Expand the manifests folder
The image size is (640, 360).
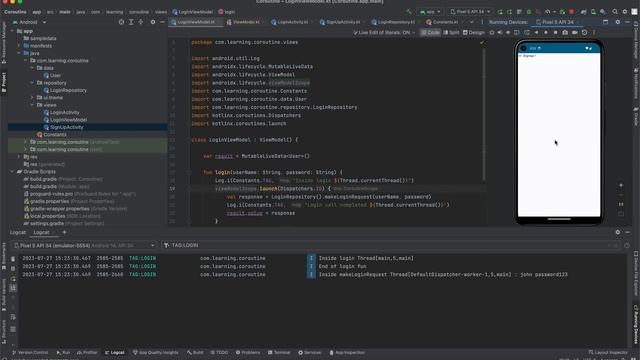click(19, 46)
